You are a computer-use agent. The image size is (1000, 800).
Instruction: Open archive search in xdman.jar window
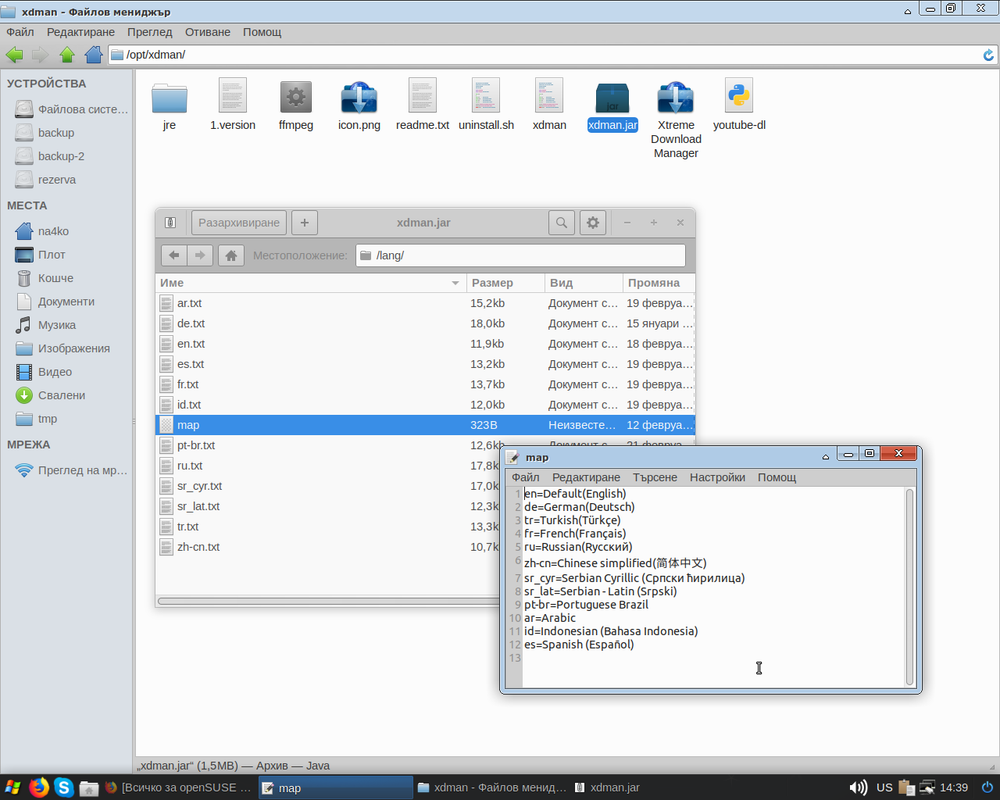(x=561, y=223)
